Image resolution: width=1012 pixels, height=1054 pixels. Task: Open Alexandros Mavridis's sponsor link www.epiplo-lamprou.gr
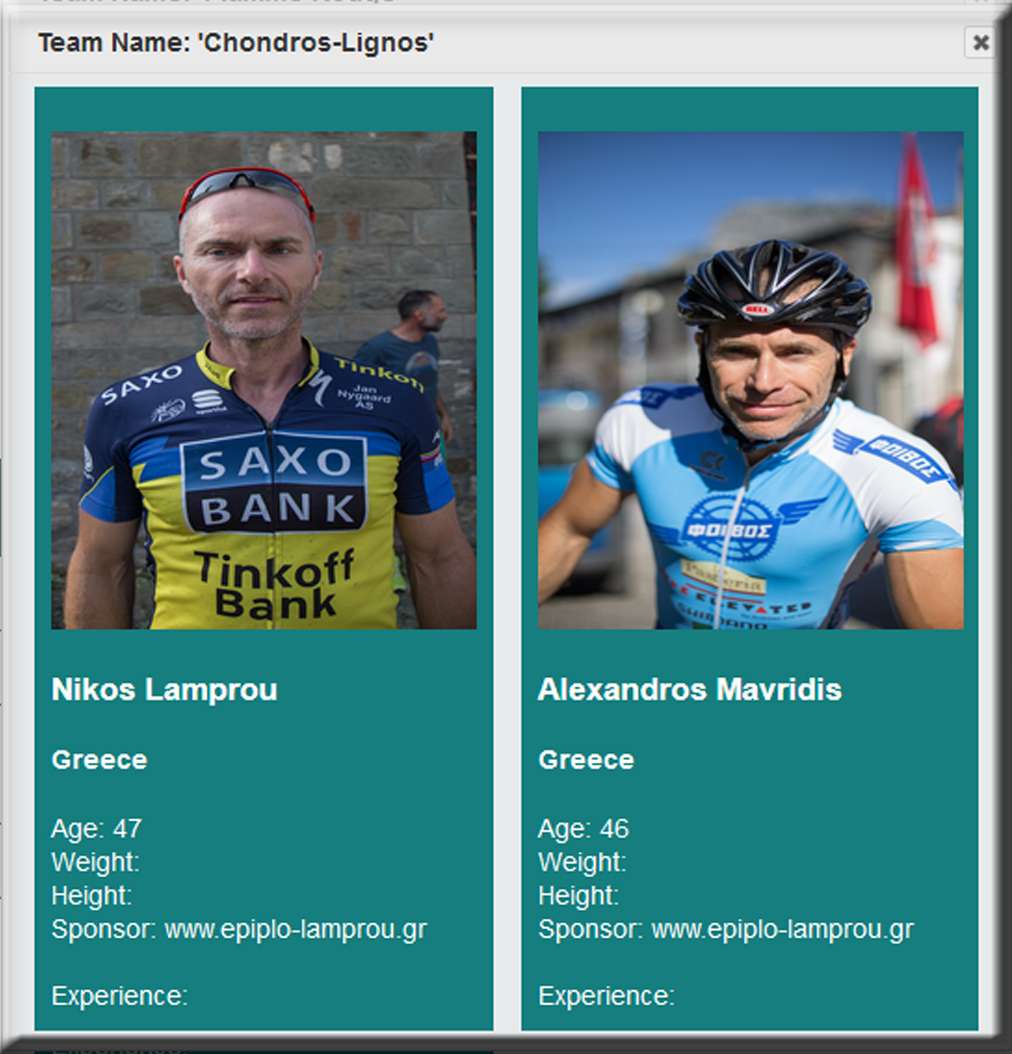click(782, 930)
